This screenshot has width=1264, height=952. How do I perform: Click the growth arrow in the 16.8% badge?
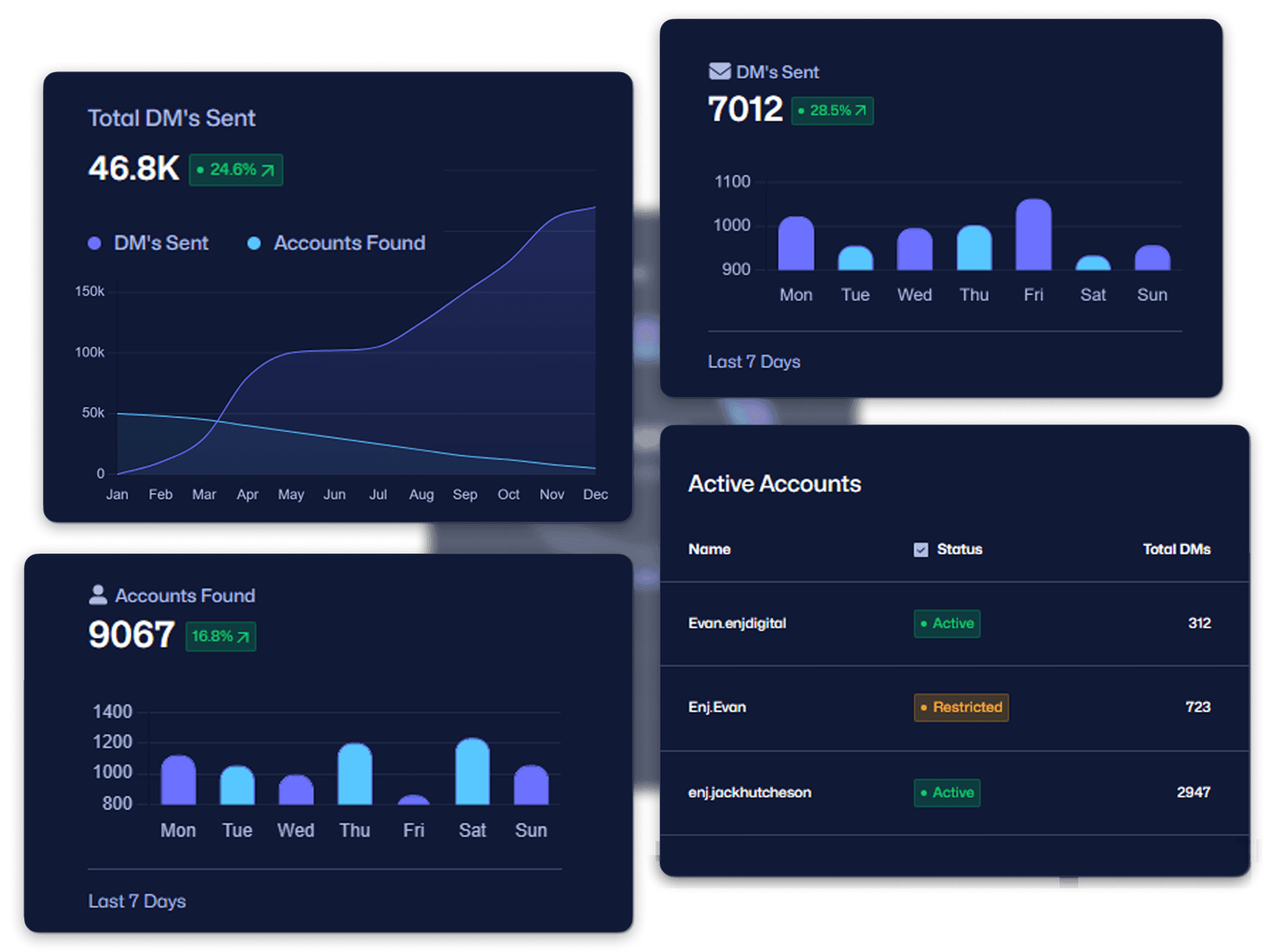(x=243, y=635)
